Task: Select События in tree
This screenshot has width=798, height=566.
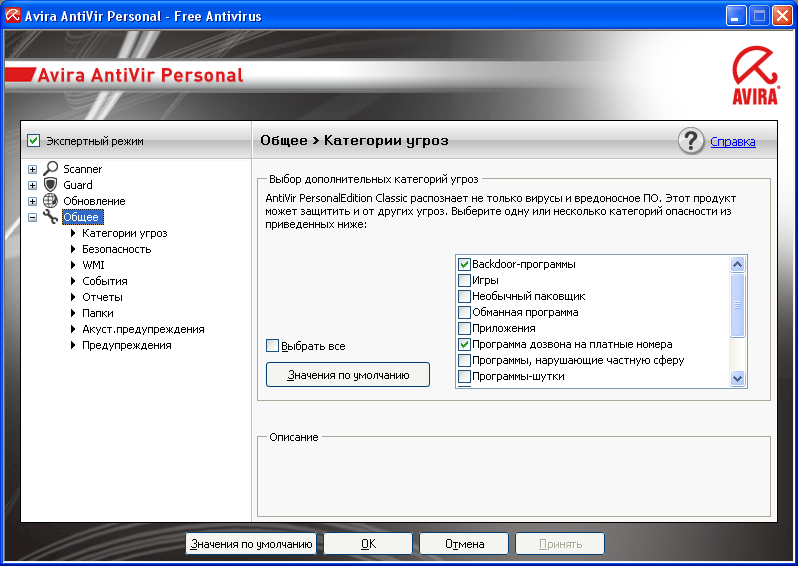Action: (105, 281)
